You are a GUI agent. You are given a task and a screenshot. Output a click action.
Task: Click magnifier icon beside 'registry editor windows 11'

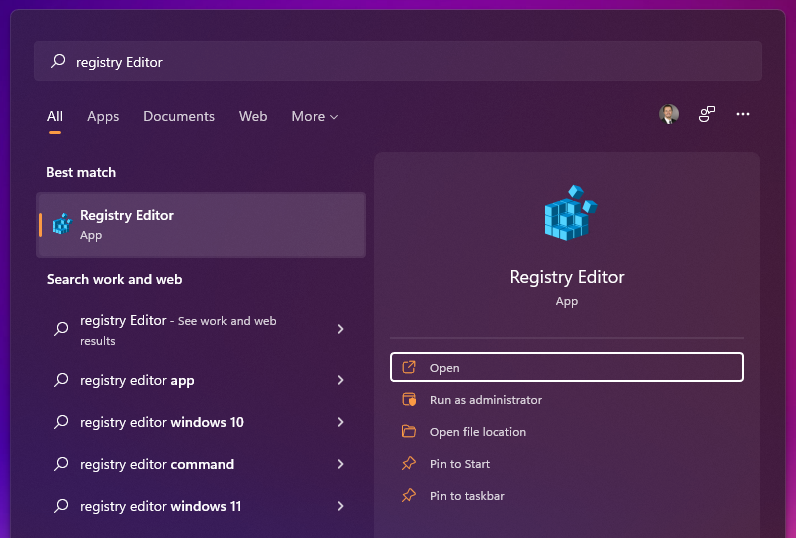(61, 506)
